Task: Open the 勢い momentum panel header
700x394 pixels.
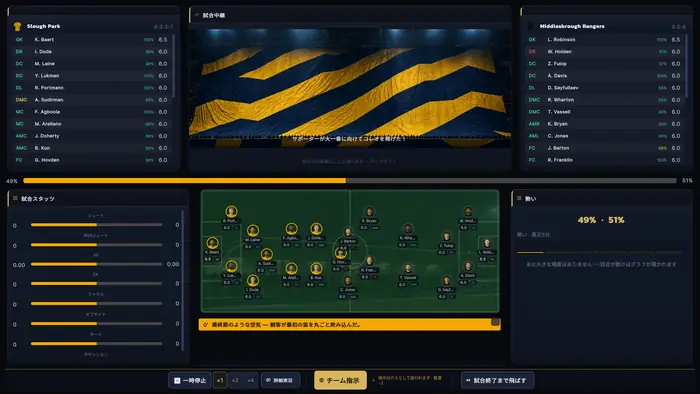Action: point(602,199)
